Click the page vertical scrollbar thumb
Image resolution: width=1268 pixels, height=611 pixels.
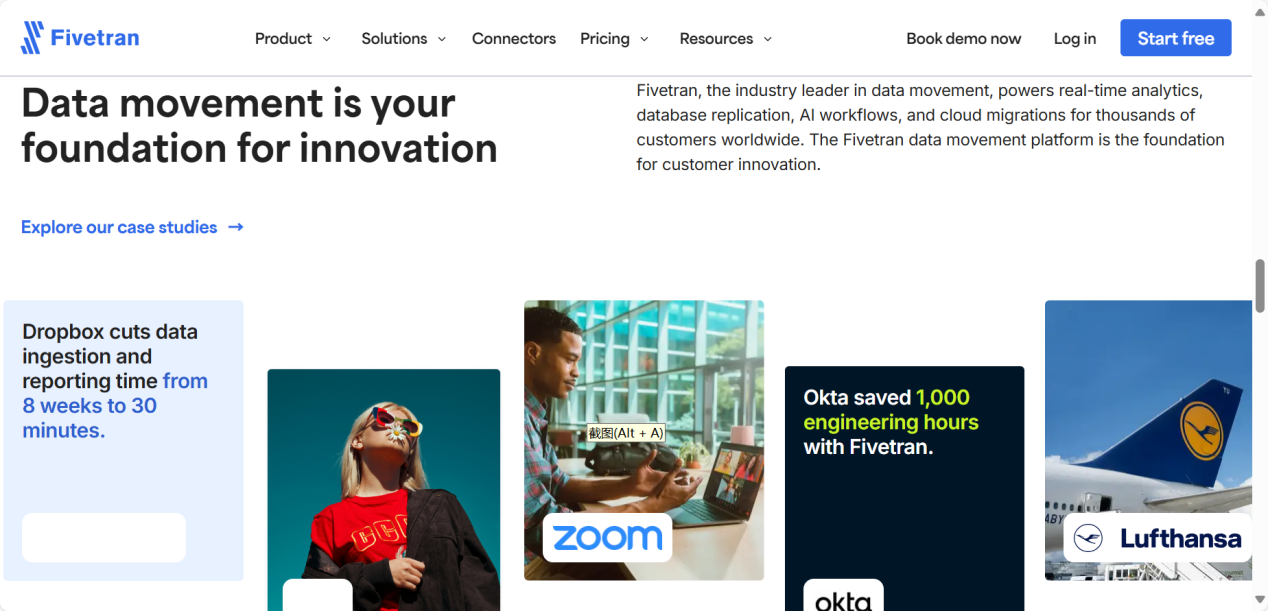coord(1260,287)
